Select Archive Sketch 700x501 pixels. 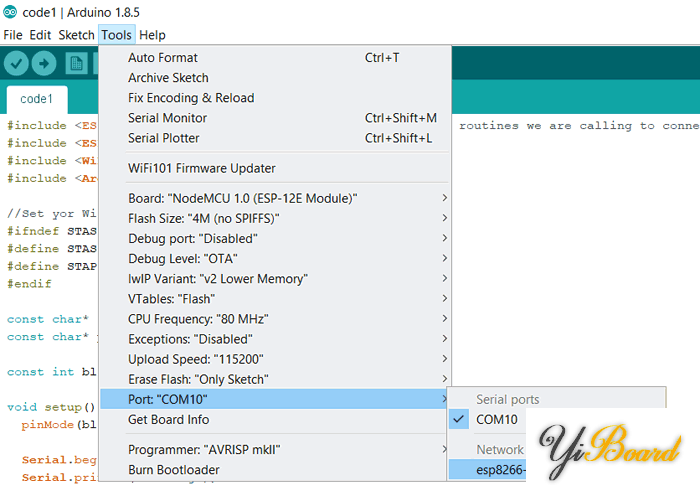click(x=275, y=78)
